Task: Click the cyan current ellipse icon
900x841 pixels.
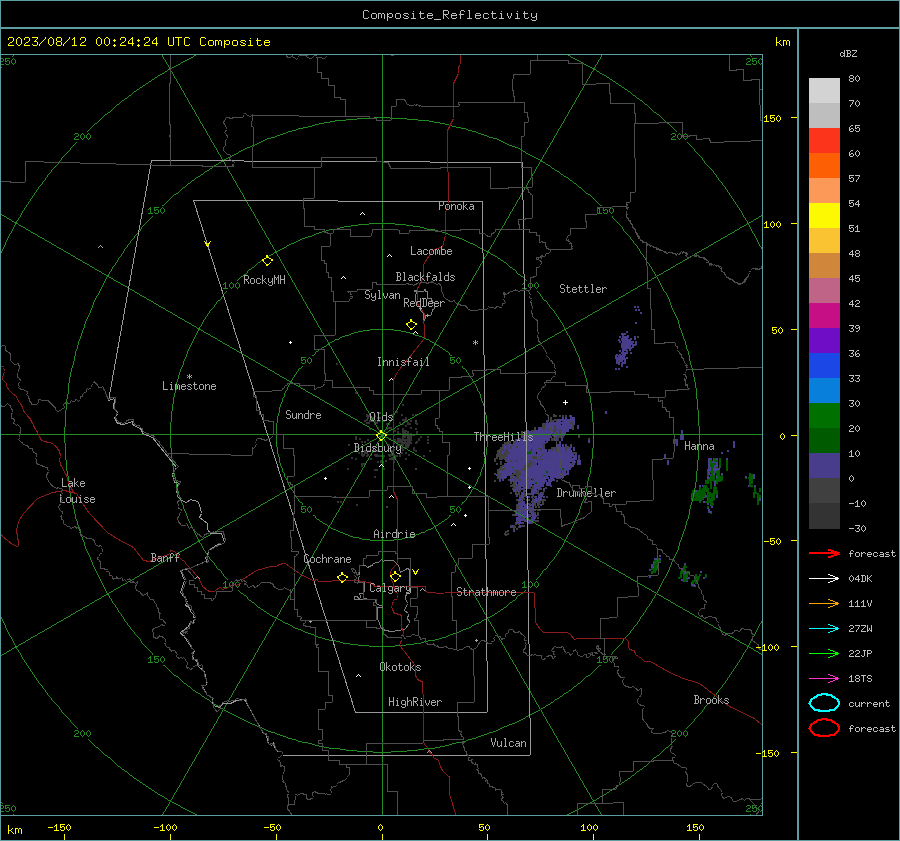Action: tap(824, 703)
